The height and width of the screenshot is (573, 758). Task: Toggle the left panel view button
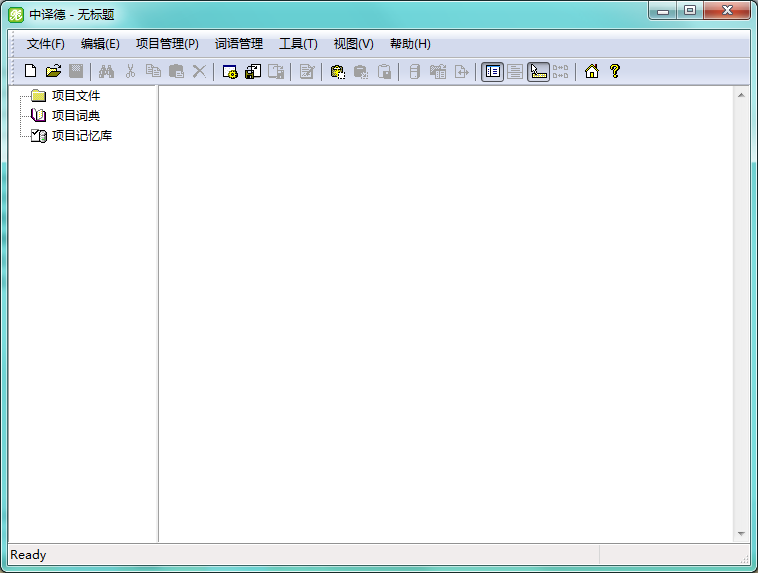pyautogui.click(x=493, y=72)
